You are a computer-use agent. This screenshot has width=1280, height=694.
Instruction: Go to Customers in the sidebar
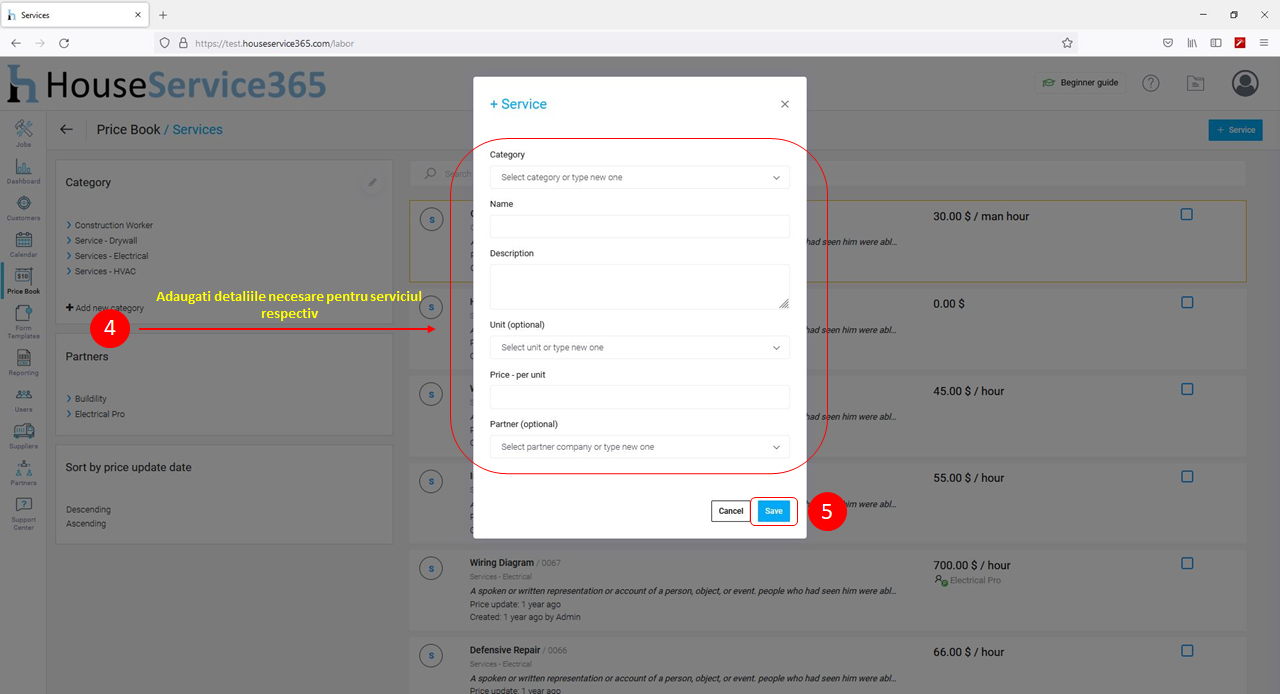coord(23,206)
